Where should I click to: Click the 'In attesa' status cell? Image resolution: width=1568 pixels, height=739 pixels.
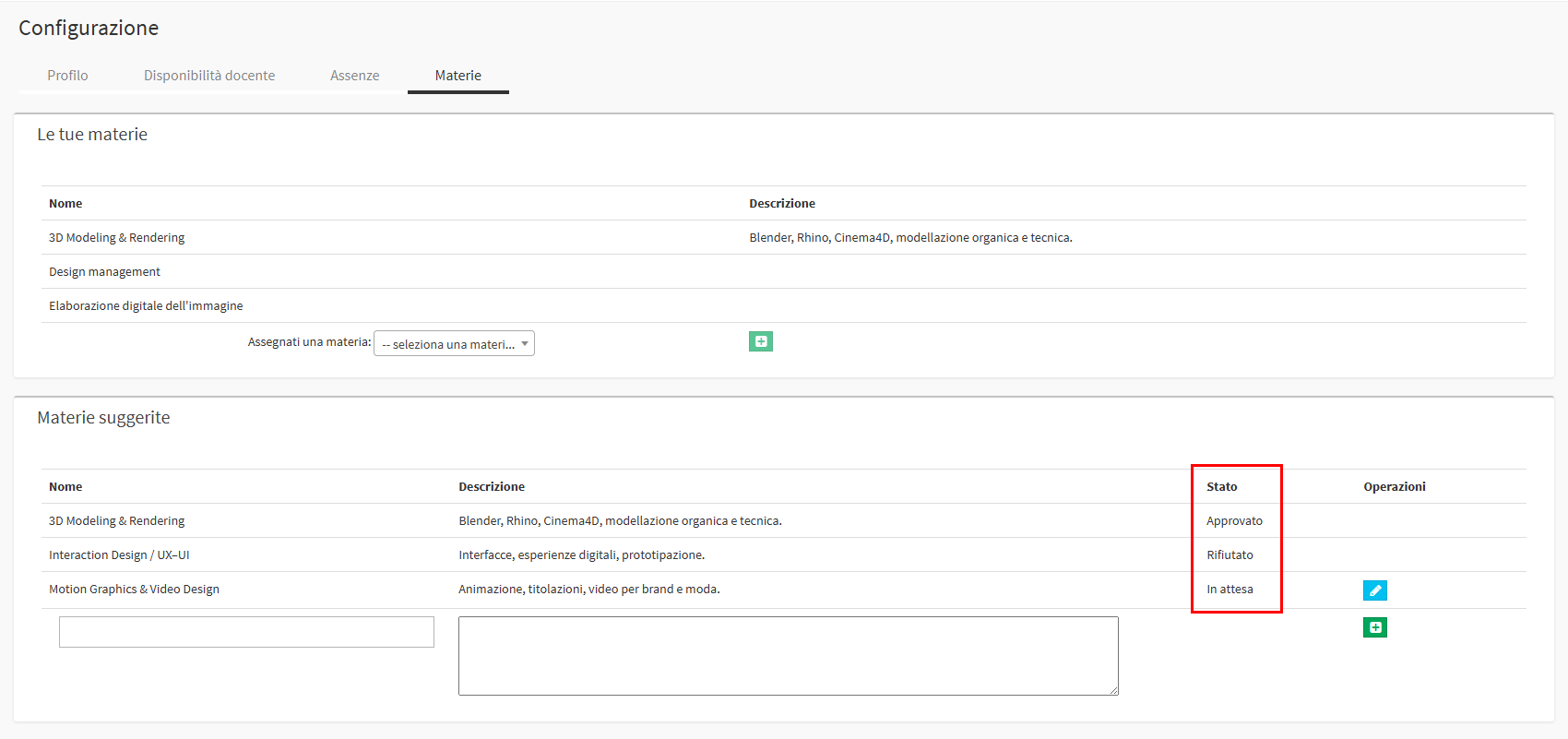1229,590
